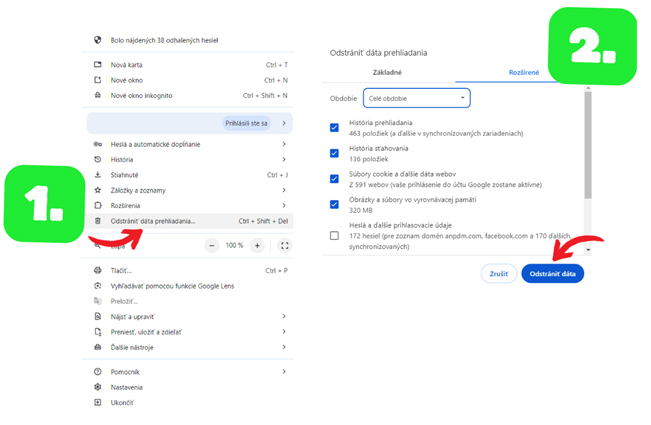Click the dialog vertical scrollbar
651x425 pixels.
pos(588,150)
